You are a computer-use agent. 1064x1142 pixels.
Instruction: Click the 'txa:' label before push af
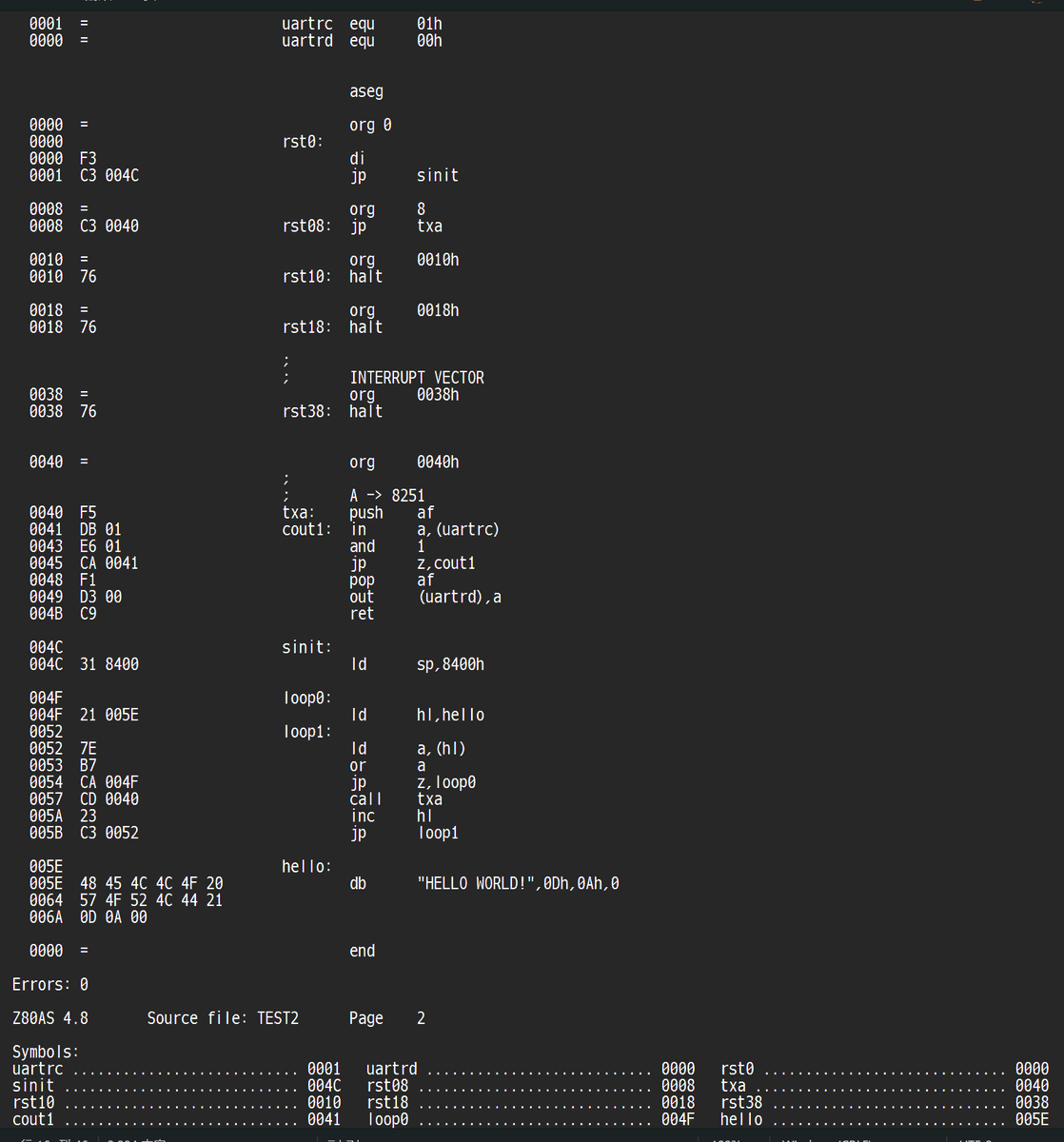(x=298, y=513)
